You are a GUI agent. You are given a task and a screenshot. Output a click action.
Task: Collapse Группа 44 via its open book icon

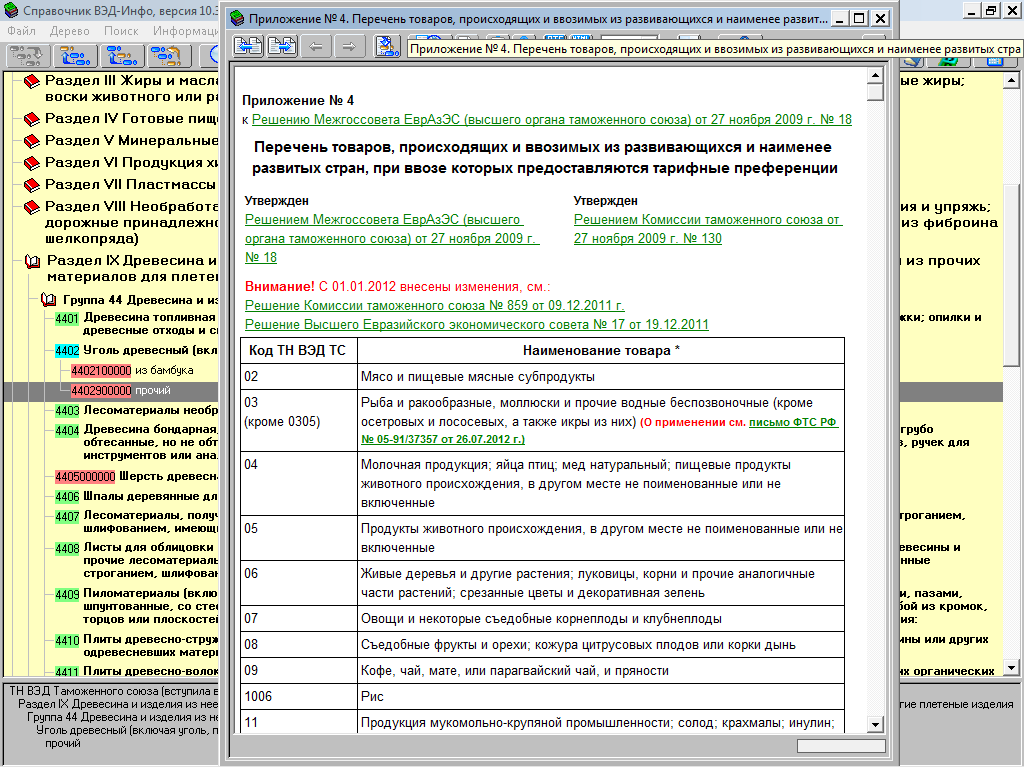tap(48, 300)
